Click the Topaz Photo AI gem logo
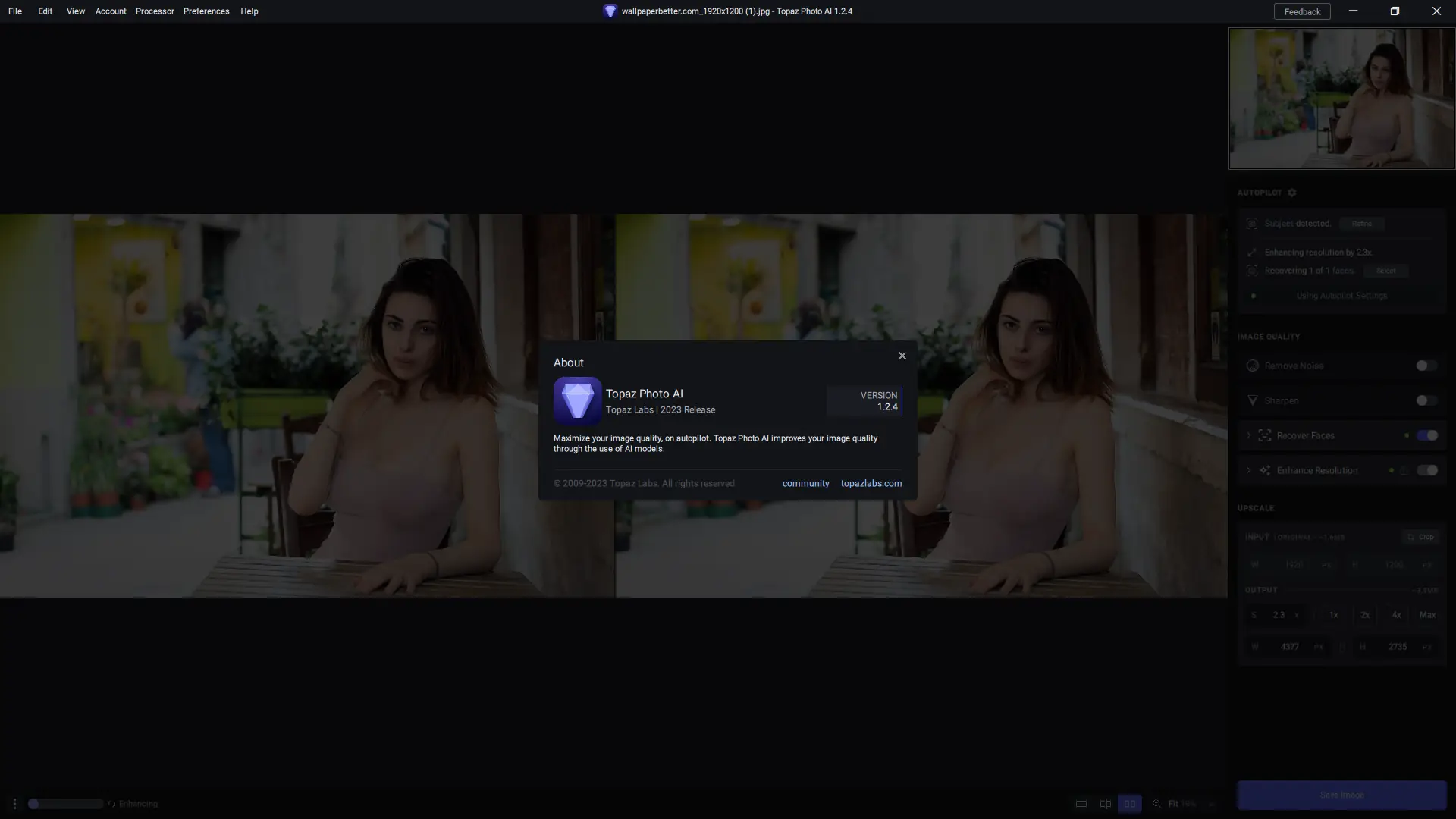Screen dimensions: 1456x819 click(577, 400)
